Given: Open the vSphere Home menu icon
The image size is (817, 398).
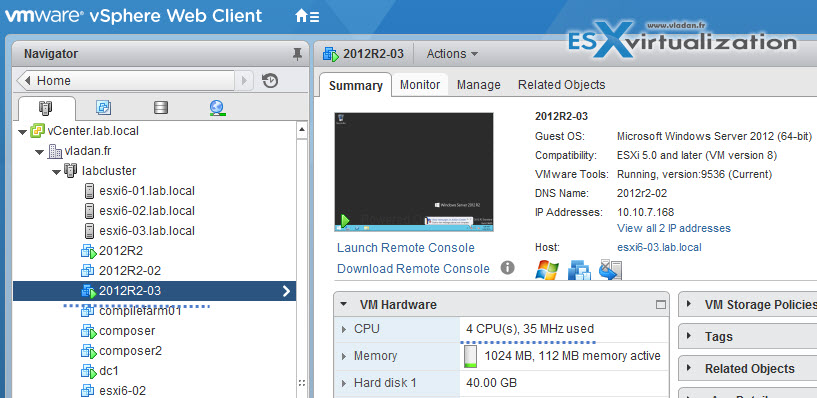Looking at the screenshot, I should coord(307,16).
